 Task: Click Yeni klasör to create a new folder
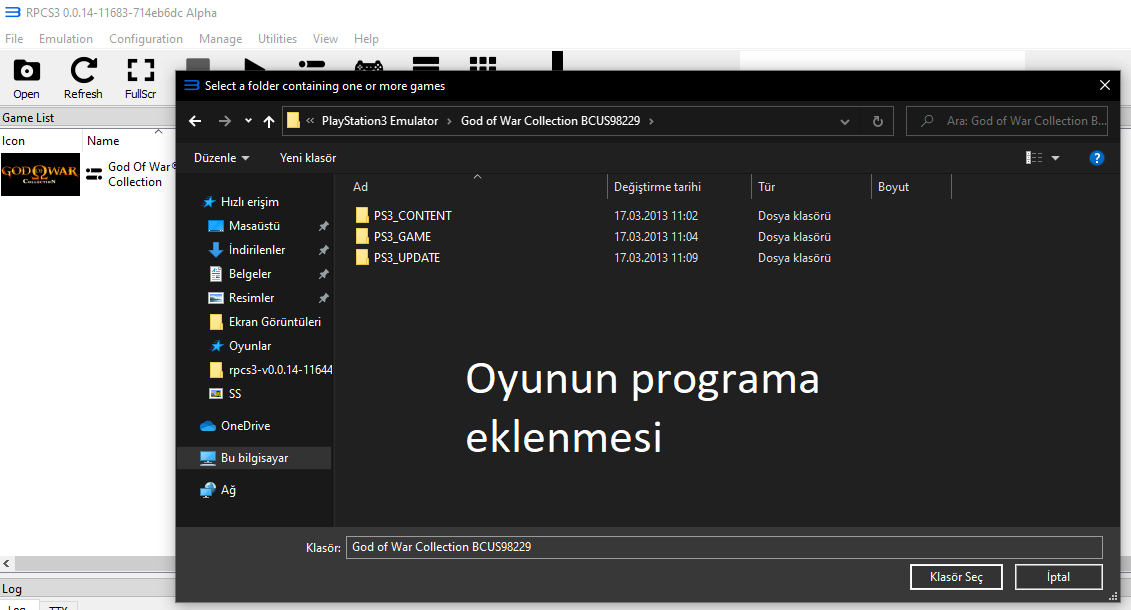308,158
